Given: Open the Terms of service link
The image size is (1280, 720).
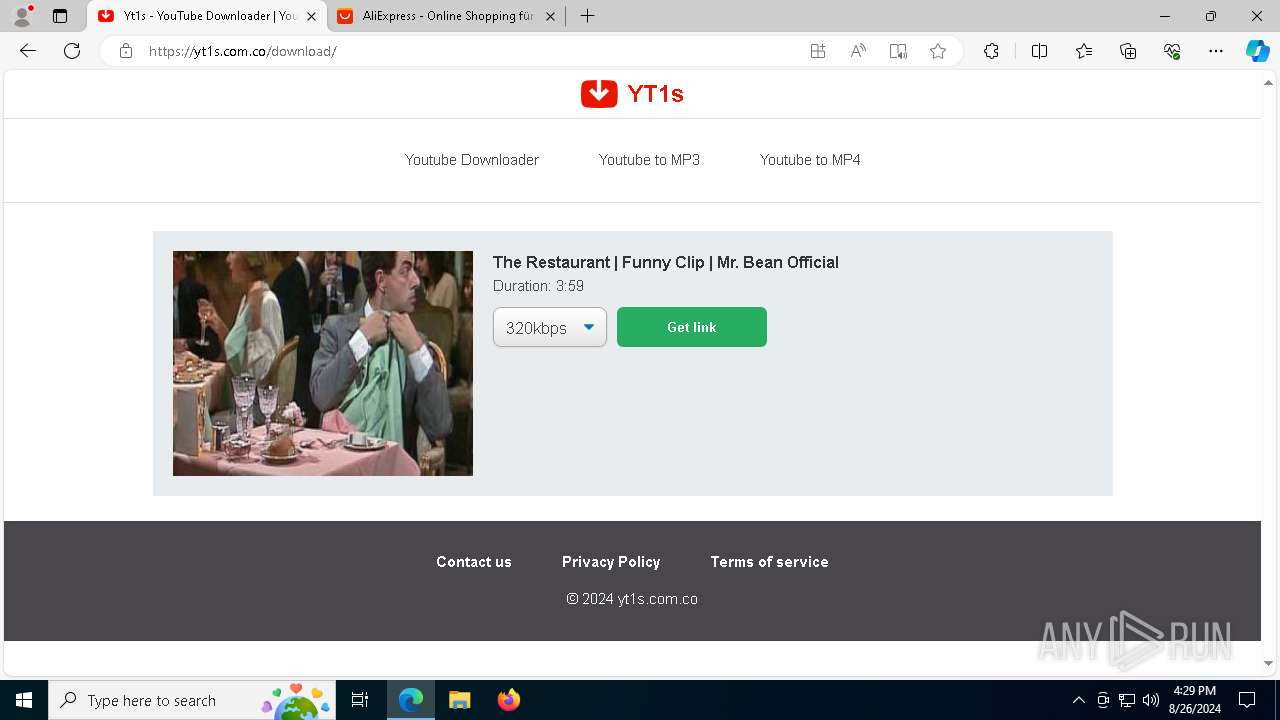Looking at the screenshot, I should pyautogui.click(x=770, y=562).
